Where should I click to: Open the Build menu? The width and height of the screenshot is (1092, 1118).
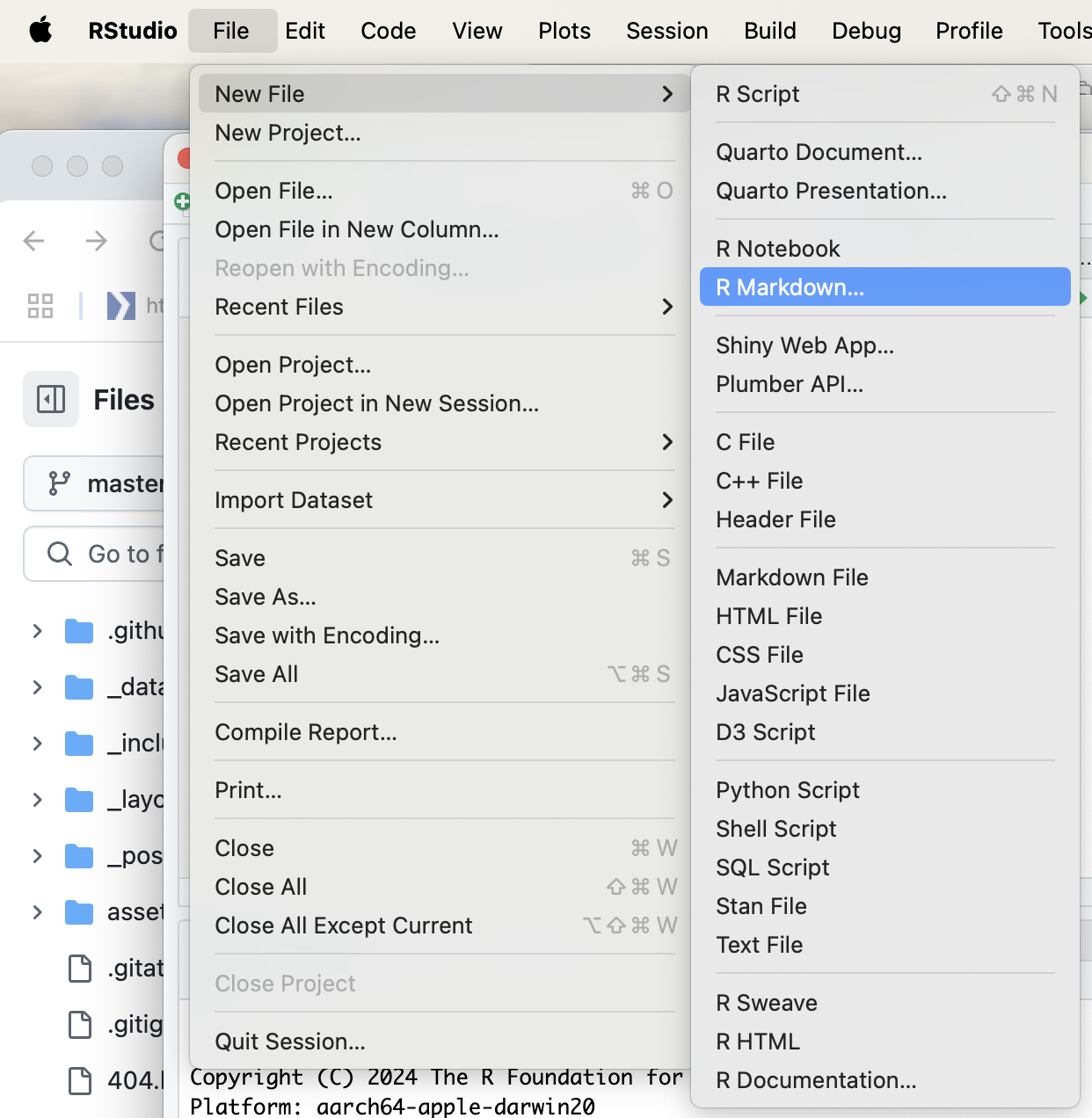(x=770, y=31)
